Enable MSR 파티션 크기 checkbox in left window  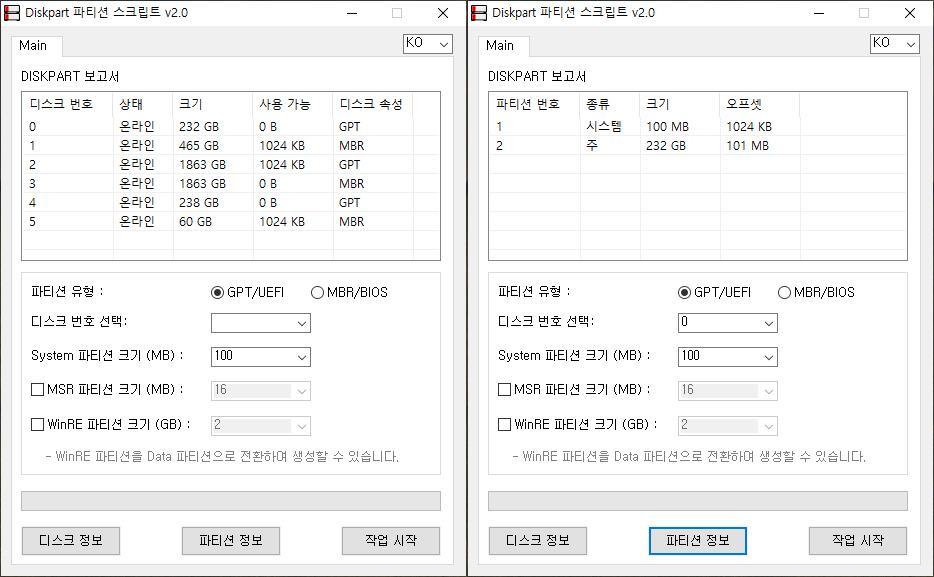37,389
